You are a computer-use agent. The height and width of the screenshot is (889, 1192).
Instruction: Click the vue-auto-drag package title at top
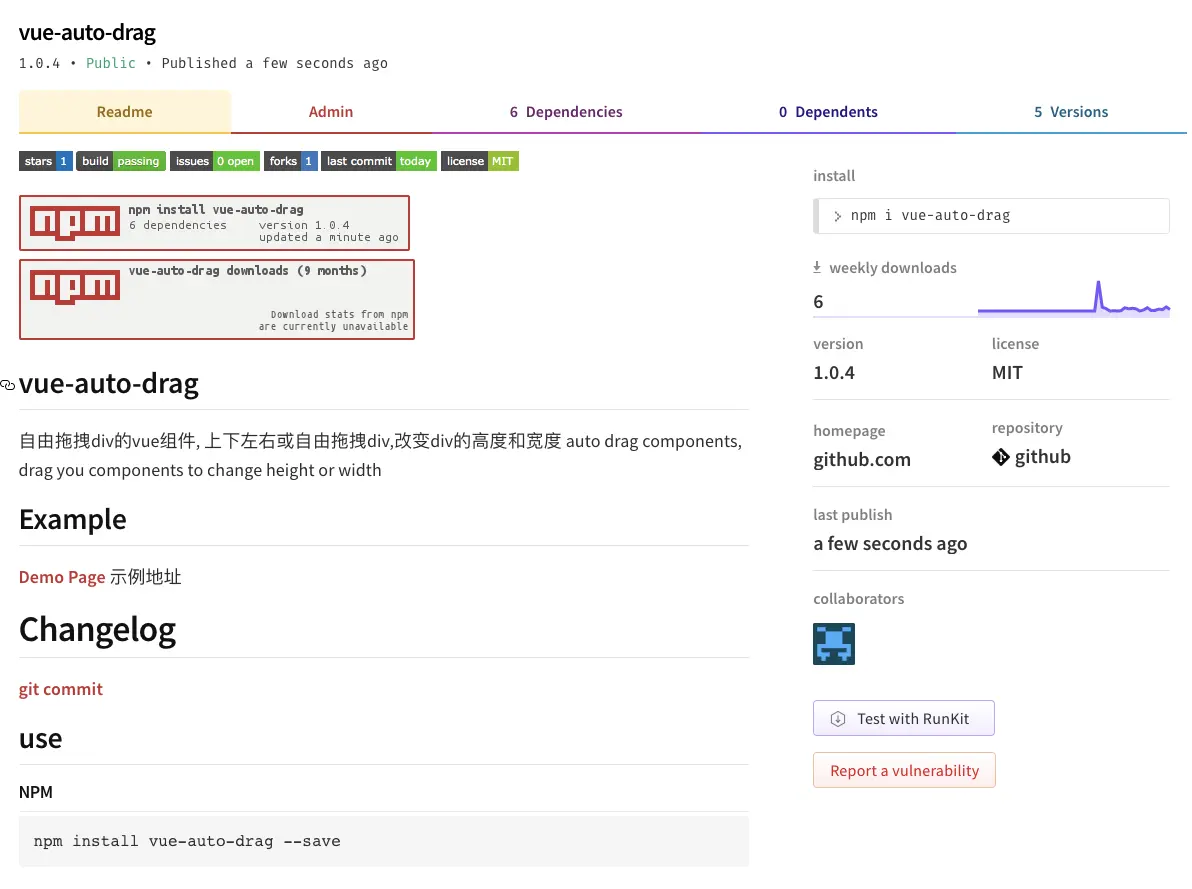click(x=87, y=33)
